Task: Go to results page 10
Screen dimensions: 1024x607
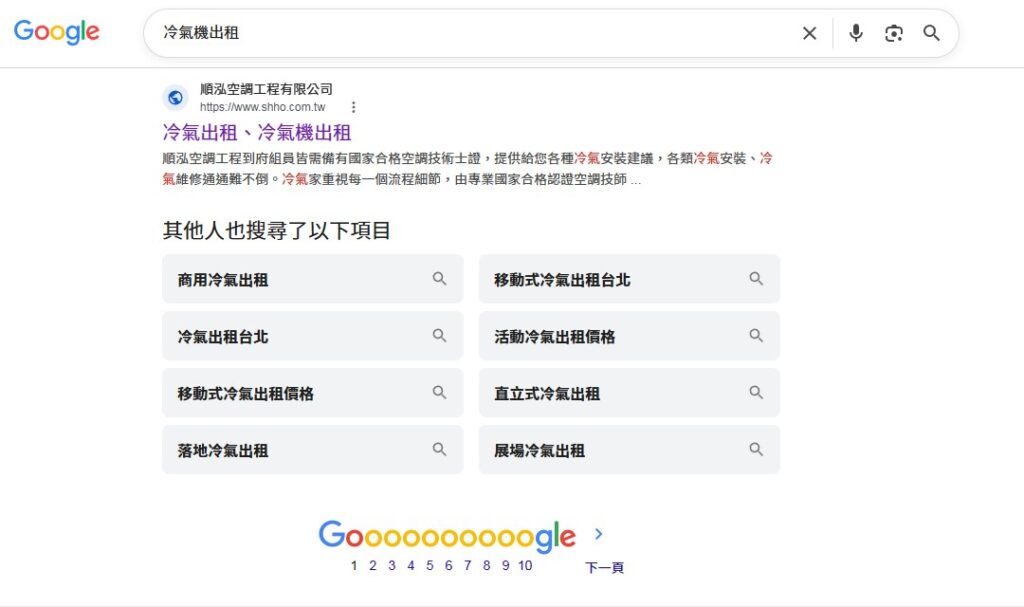Action: pyautogui.click(x=526, y=566)
